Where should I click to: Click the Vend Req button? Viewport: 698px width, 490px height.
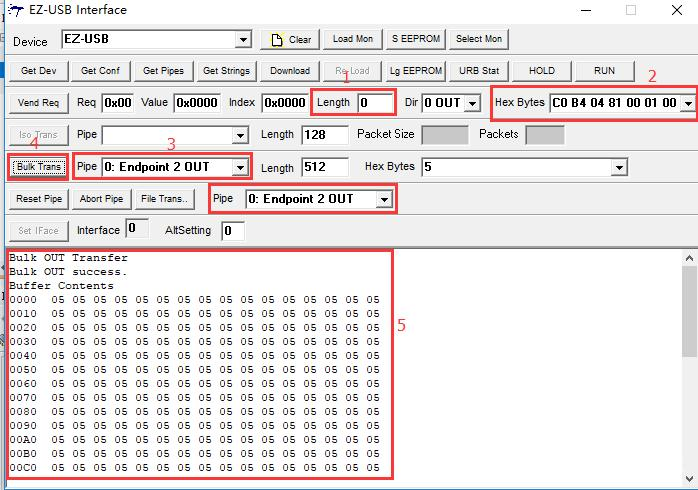coord(39,103)
